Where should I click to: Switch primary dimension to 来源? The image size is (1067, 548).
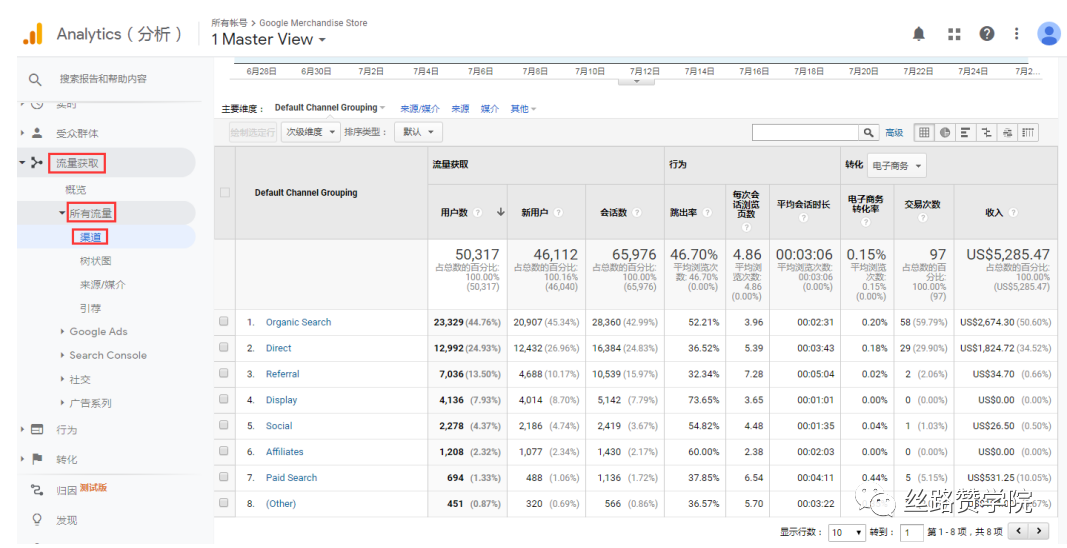(461, 108)
